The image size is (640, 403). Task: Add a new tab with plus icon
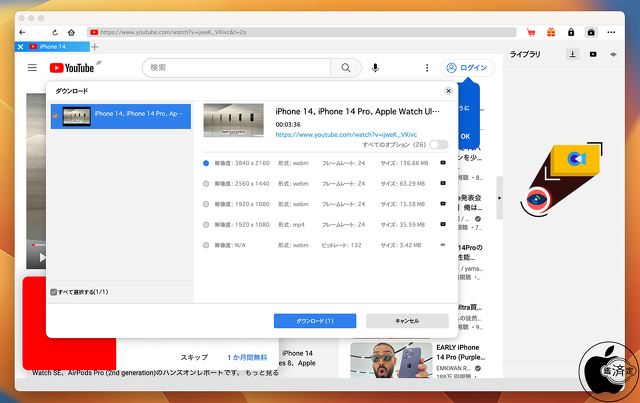point(95,47)
